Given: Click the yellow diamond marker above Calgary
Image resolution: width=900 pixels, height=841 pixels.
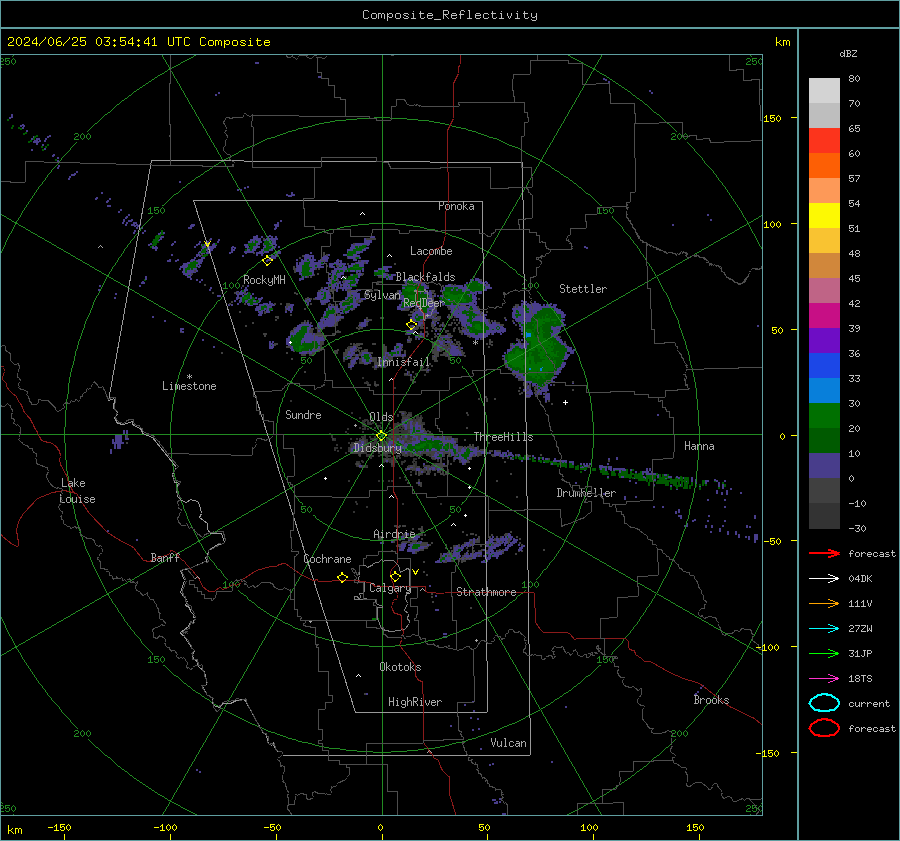Looking at the screenshot, I should [395, 576].
